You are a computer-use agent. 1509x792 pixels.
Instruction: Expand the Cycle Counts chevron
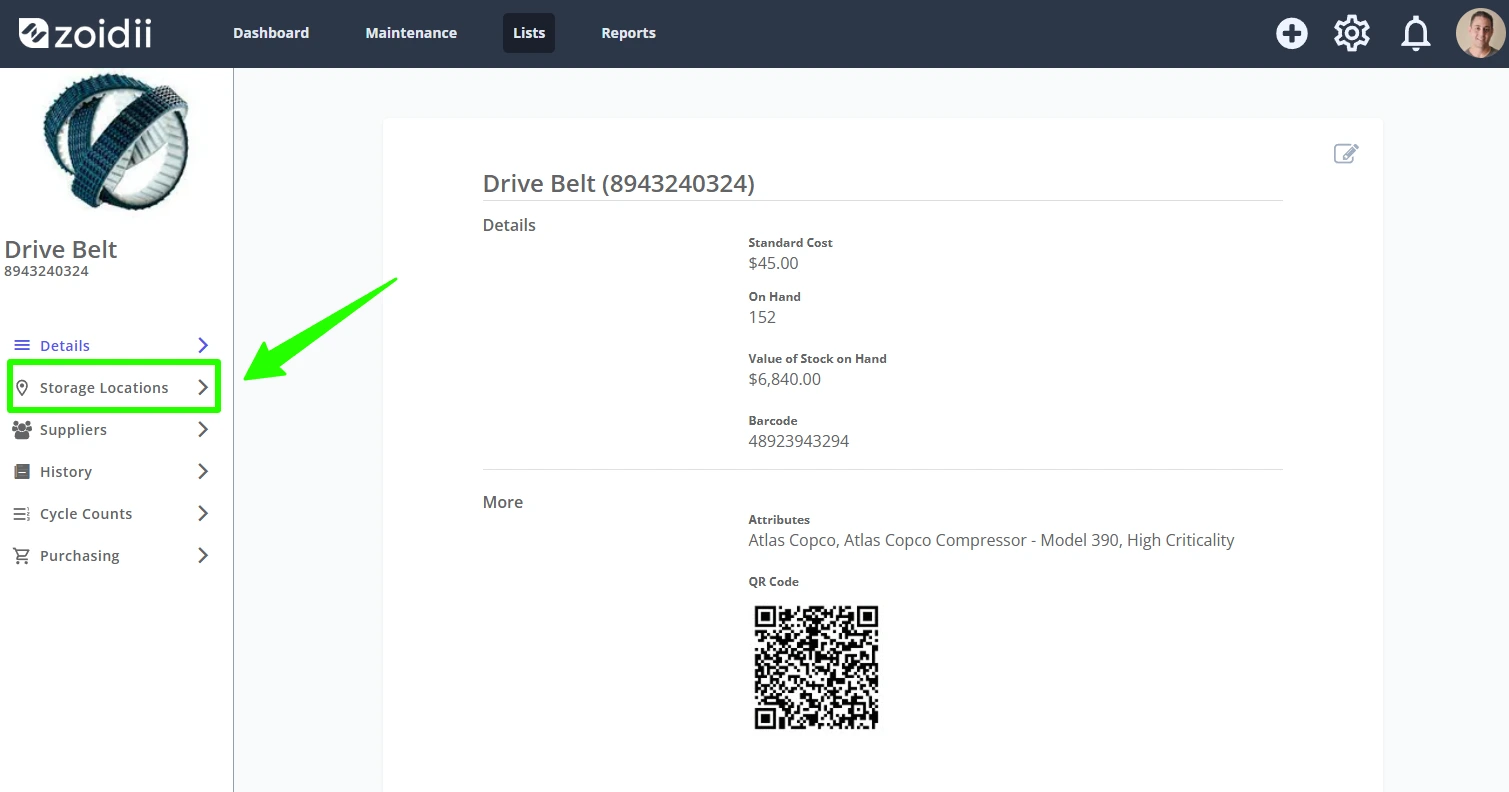tap(203, 514)
